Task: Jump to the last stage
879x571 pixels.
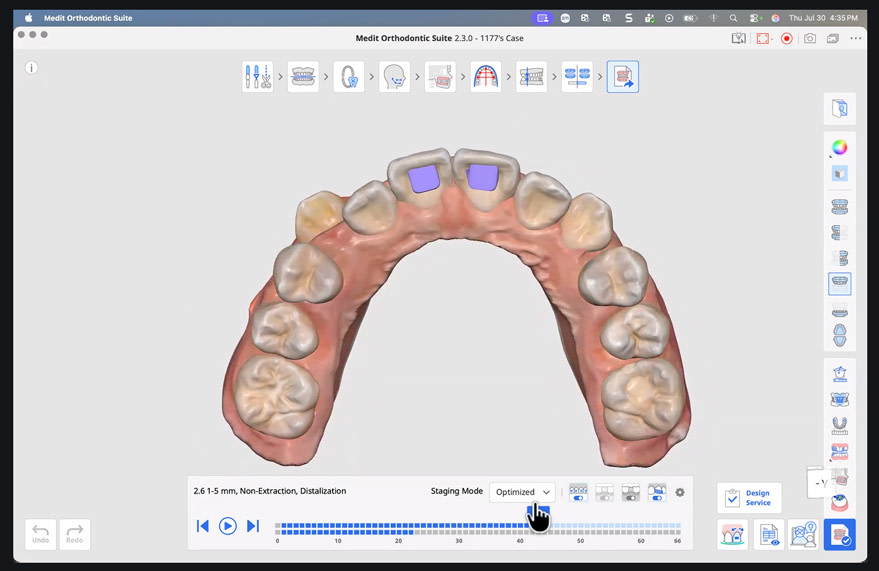Action: 253,526
